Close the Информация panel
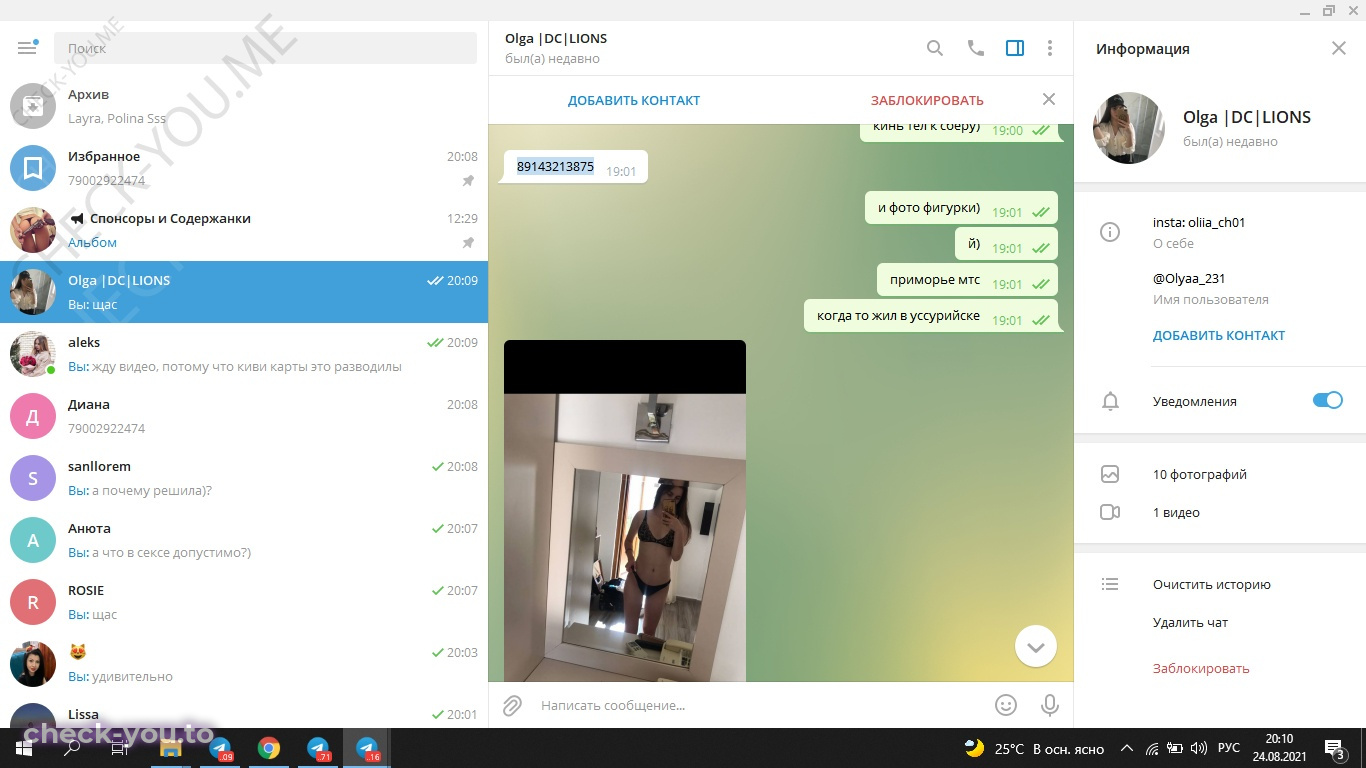Viewport: 1366px width, 768px height. 1339,48
